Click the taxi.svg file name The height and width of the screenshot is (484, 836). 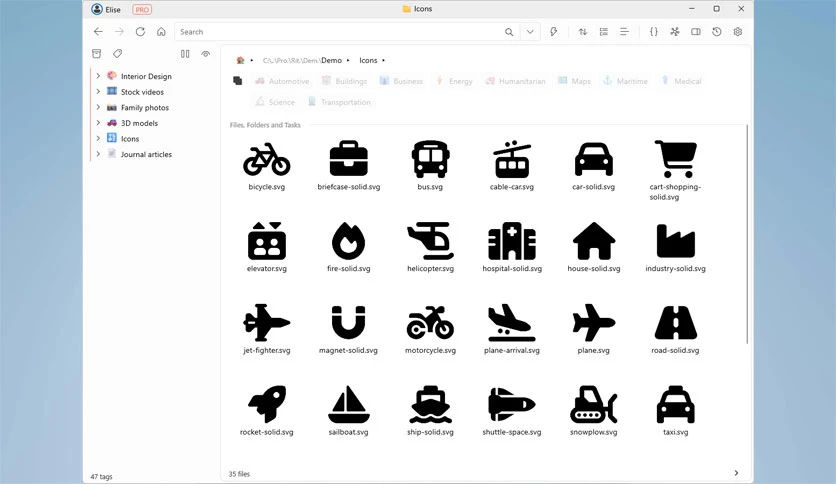tap(676, 432)
